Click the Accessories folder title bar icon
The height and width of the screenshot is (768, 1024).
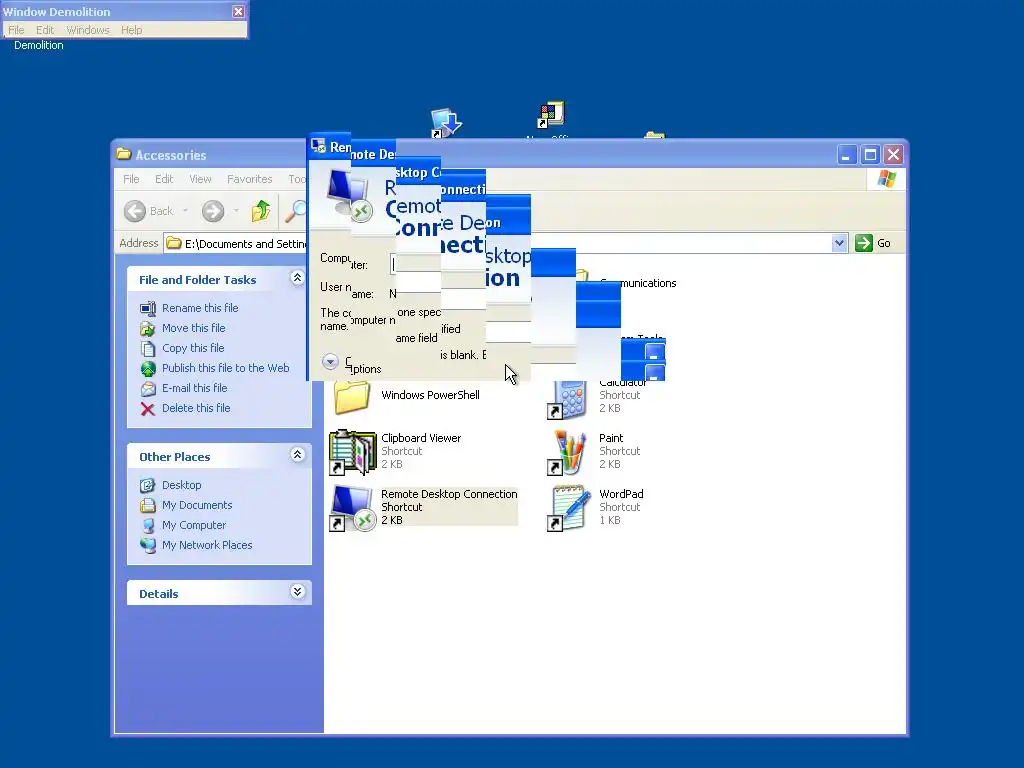pos(123,154)
